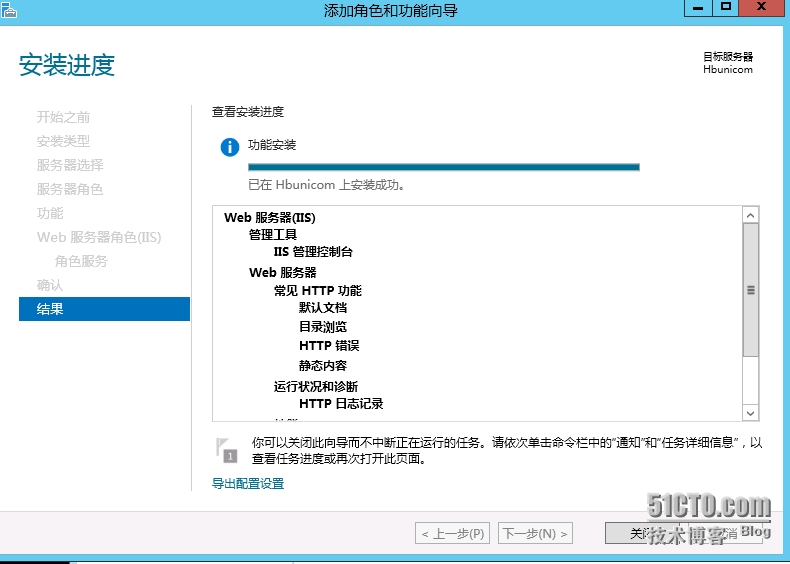This screenshot has height=564, width=790.
Task: Close the wizard using the title bar X
Action: [762, 8]
